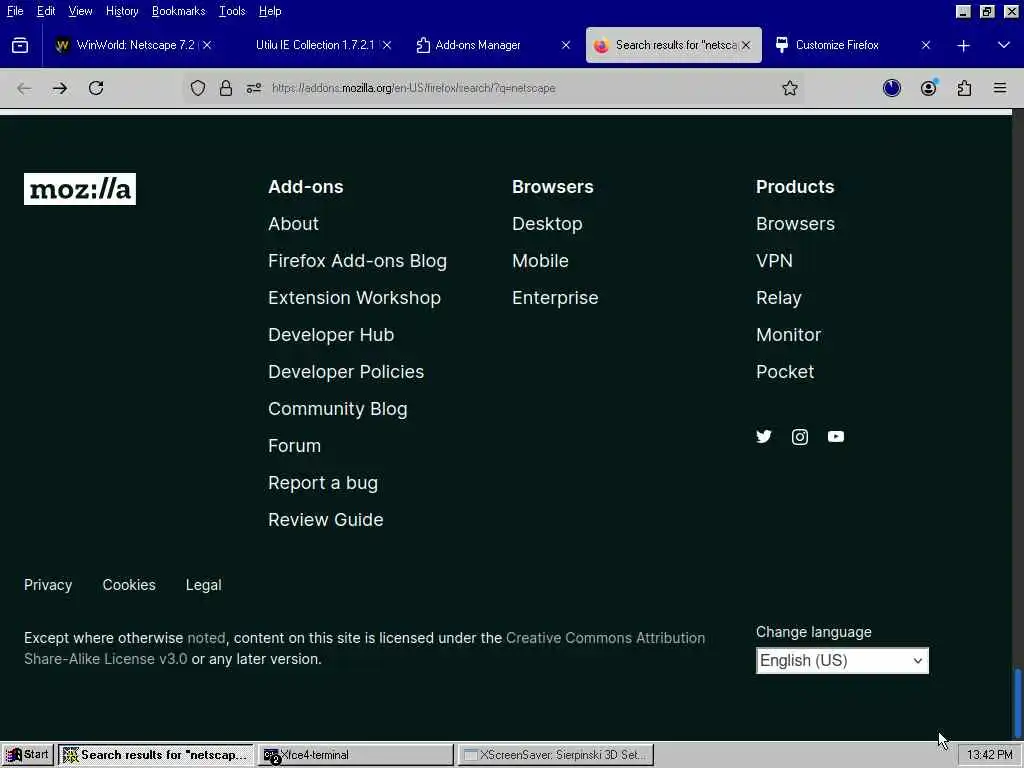
Task: Open the Firefox account icon
Action: (x=928, y=88)
